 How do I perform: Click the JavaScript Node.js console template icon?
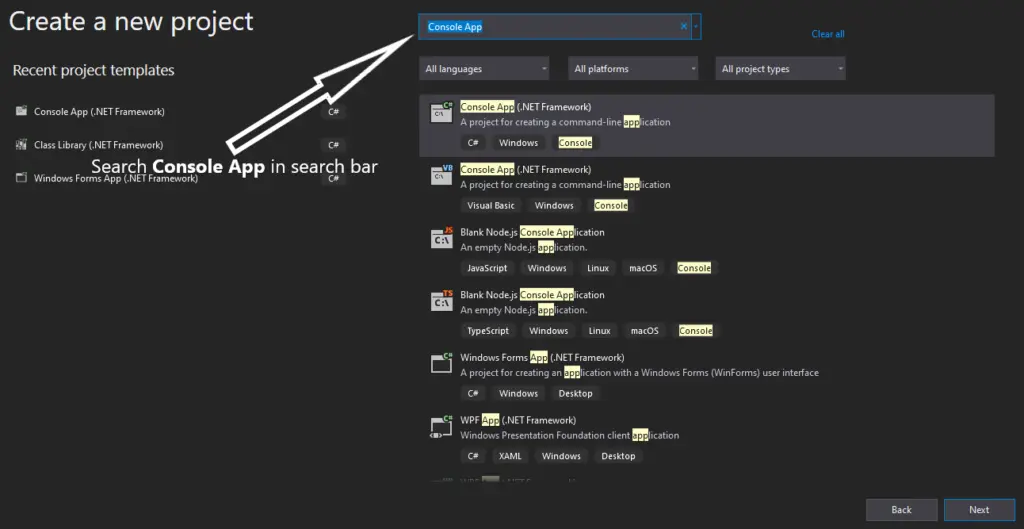pyautogui.click(x=441, y=238)
